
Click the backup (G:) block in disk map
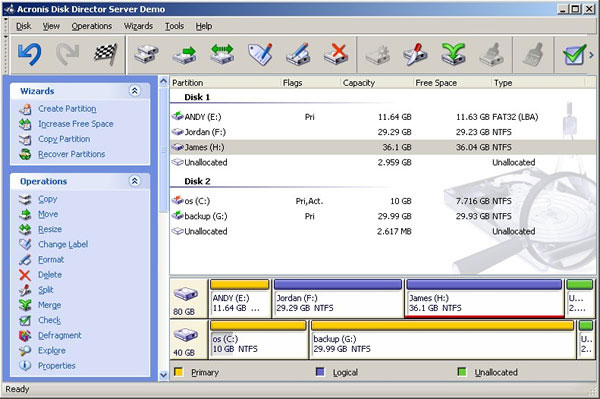click(443, 339)
